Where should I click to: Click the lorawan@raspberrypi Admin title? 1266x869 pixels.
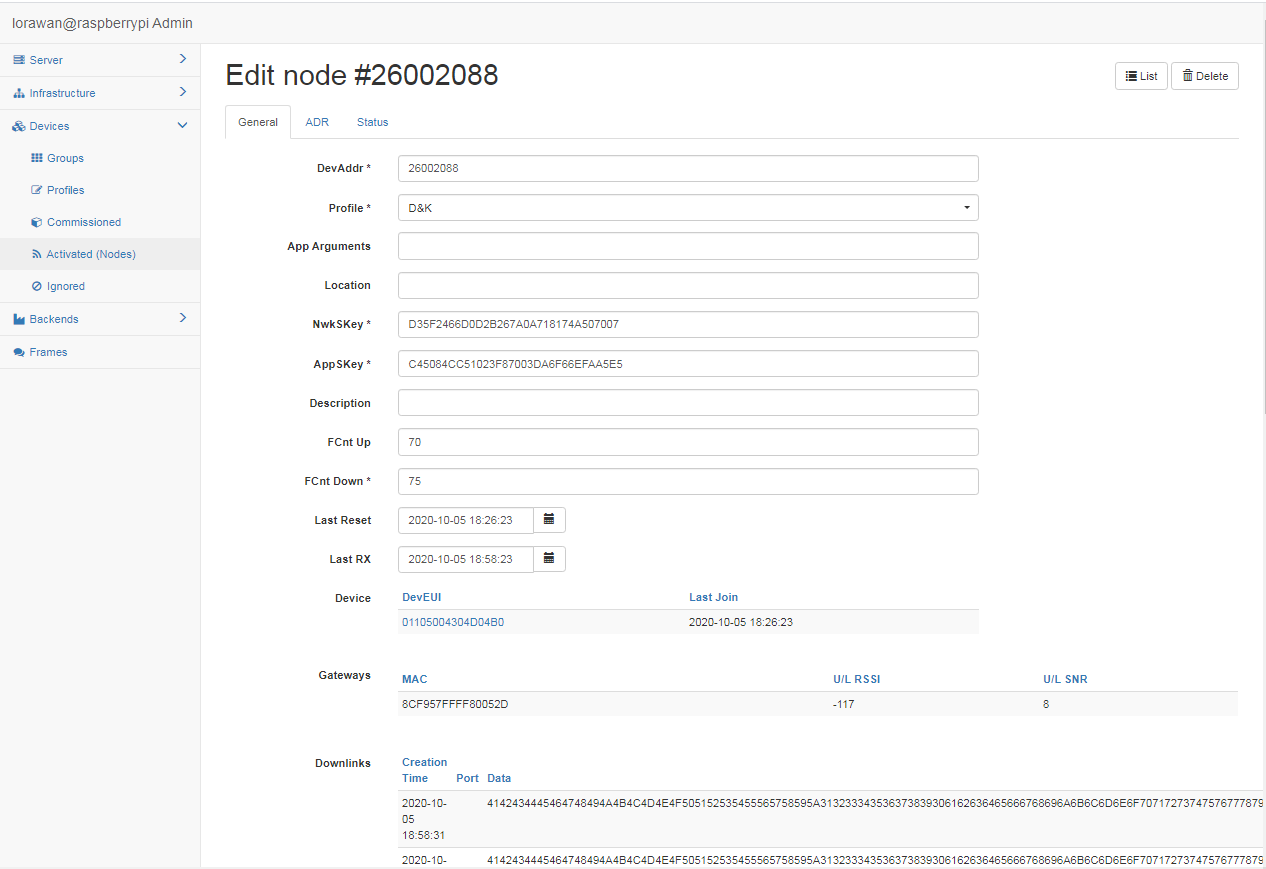pyautogui.click(x=102, y=23)
